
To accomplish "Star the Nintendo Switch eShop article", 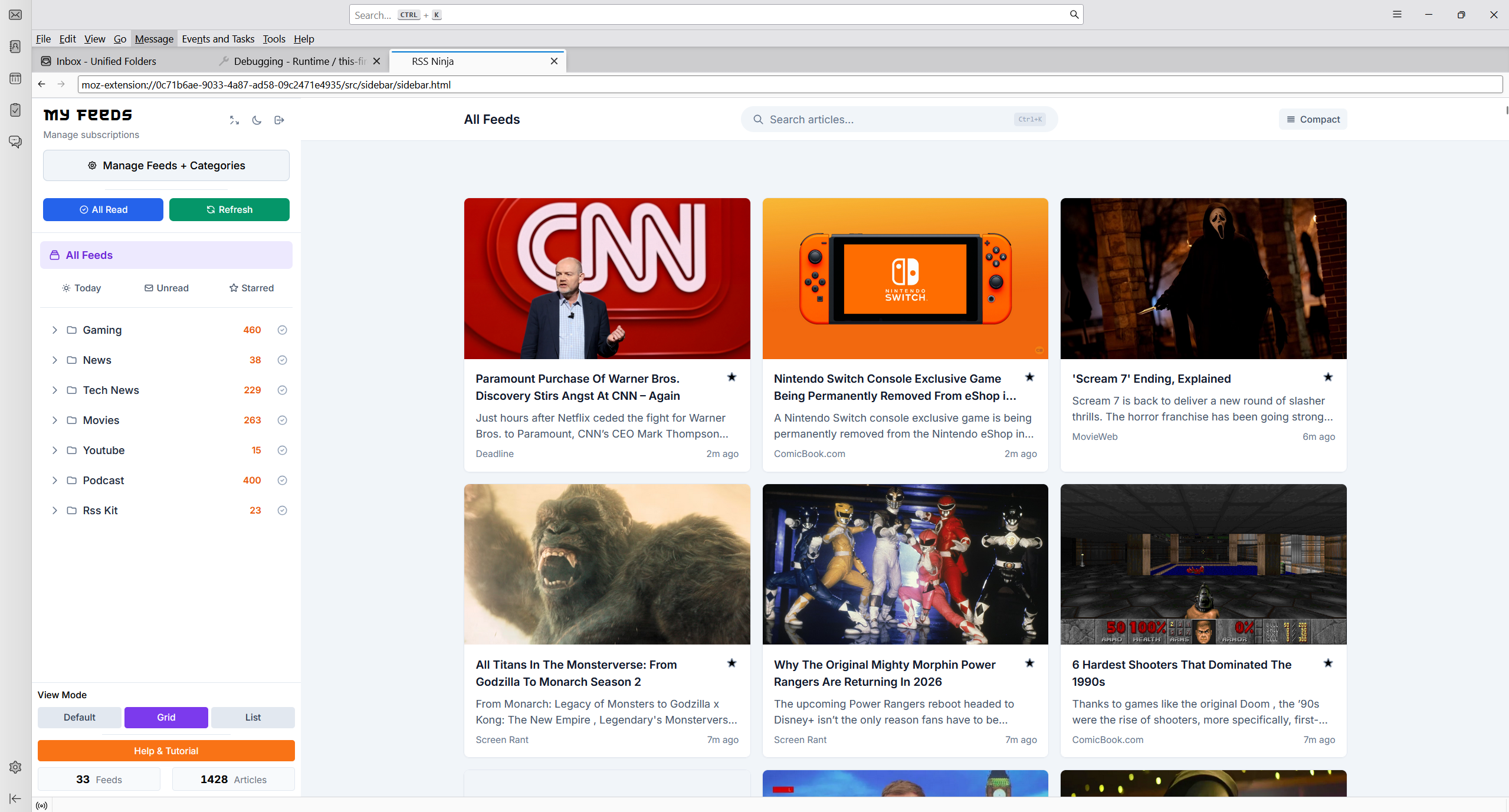I will pos(1029,377).
